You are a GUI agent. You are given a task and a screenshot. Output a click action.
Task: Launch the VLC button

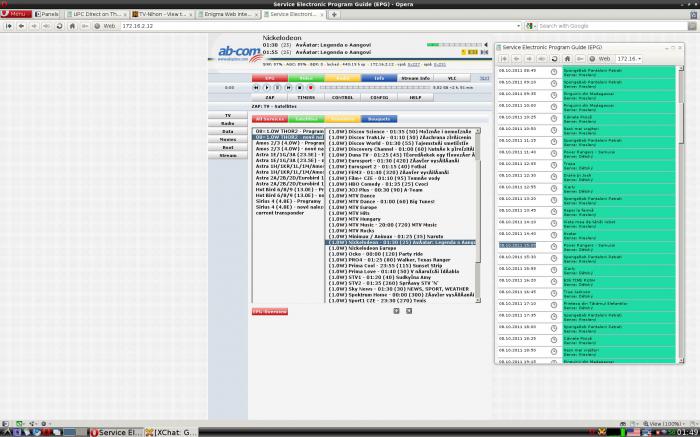[x=452, y=78]
